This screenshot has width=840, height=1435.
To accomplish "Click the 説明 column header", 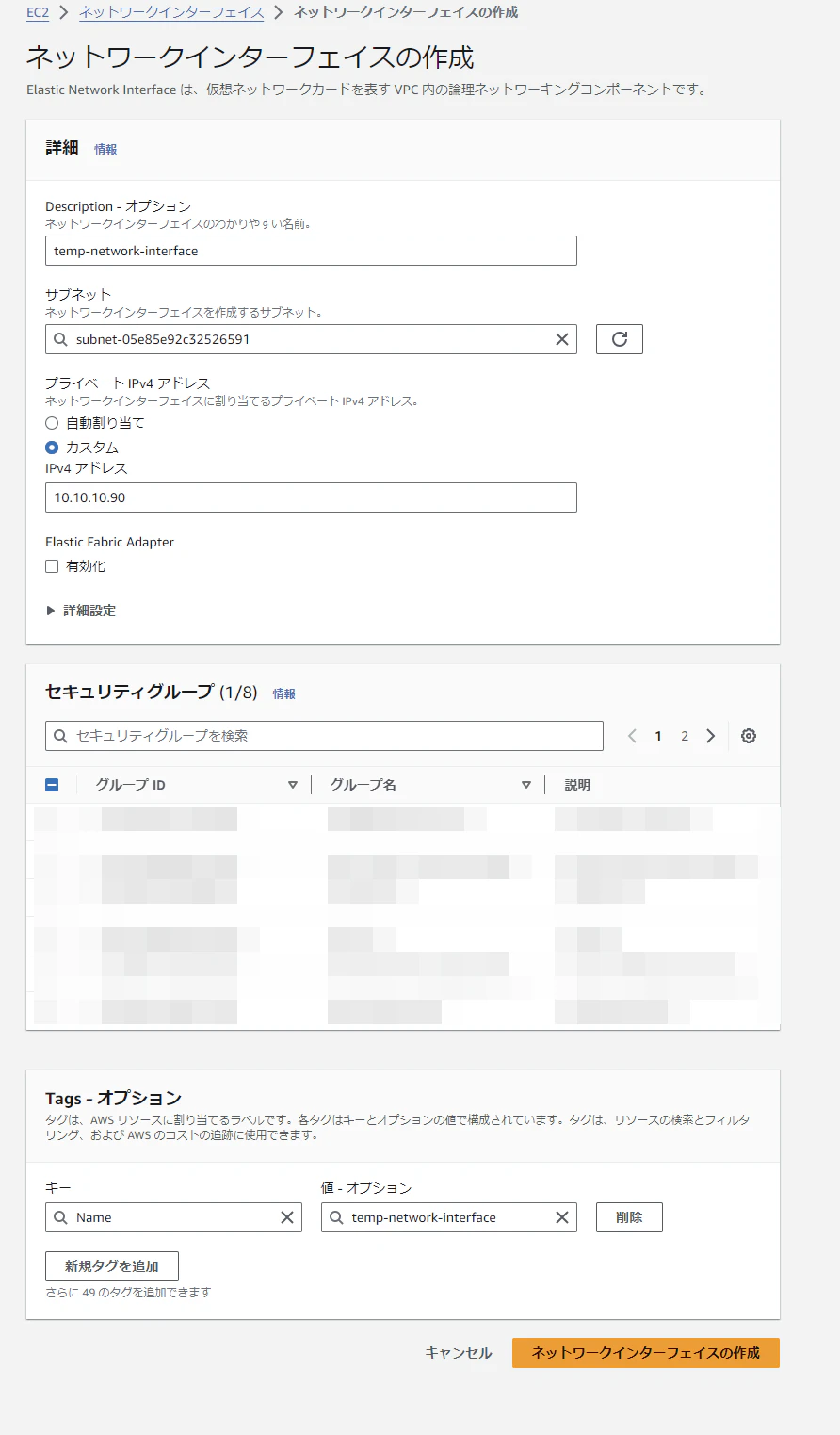I will pyautogui.click(x=577, y=785).
